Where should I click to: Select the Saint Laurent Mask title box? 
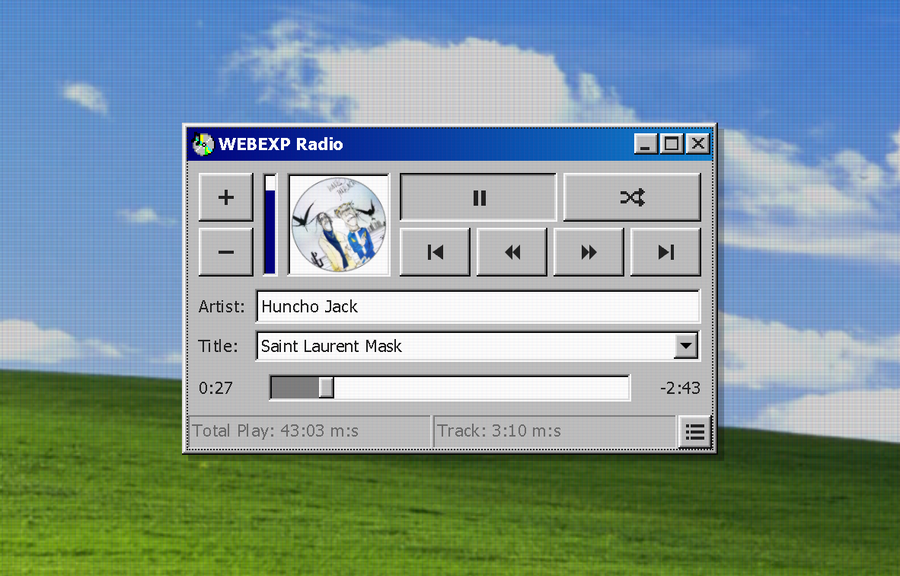[x=478, y=346]
